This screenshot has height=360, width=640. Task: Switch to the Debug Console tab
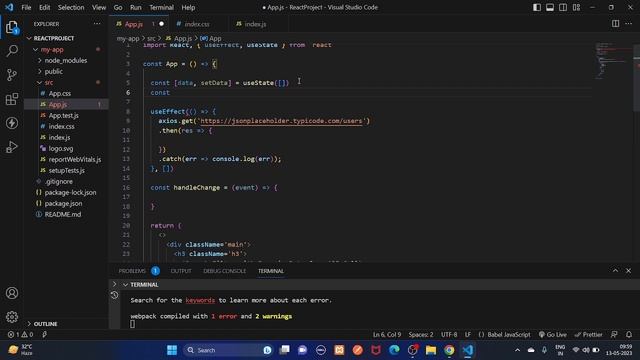click(x=224, y=271)
